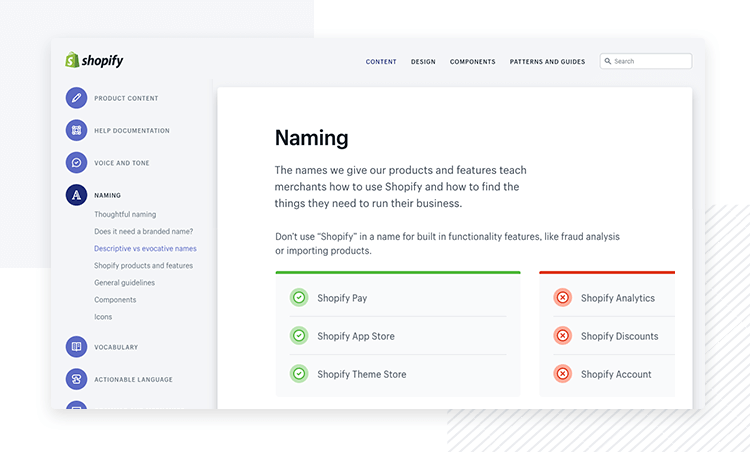Click the Shopify App Store example text
This screenshot has height=452, width=750.
coord(356,336)
